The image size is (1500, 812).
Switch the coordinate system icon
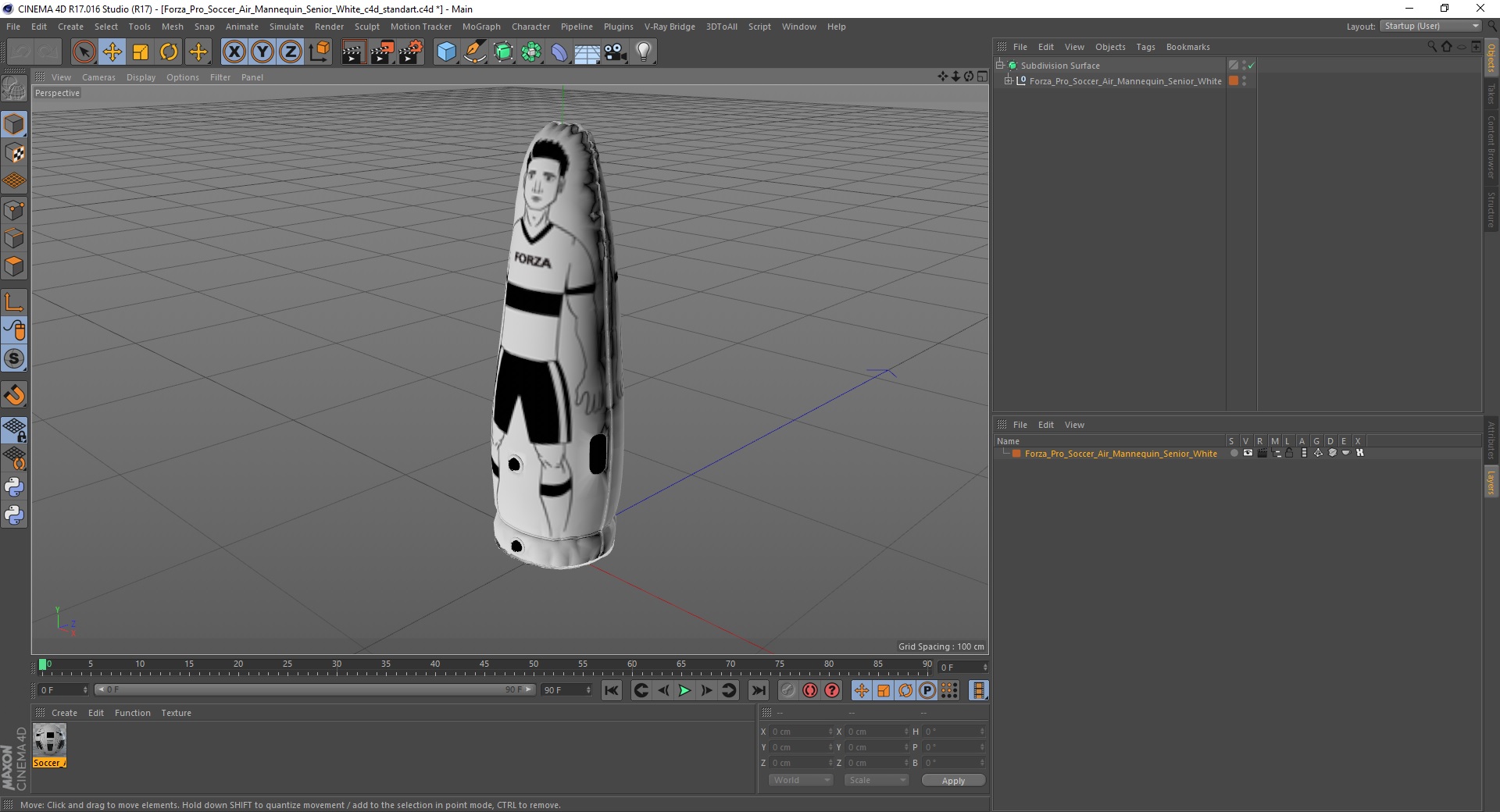[320, 52]
